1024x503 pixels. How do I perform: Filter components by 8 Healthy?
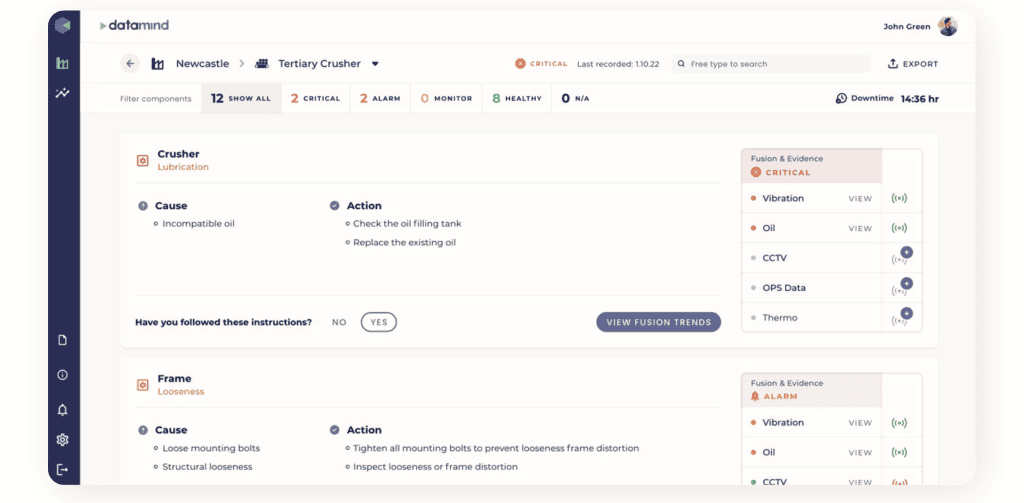pyautogui.click(x=517, y=98)
